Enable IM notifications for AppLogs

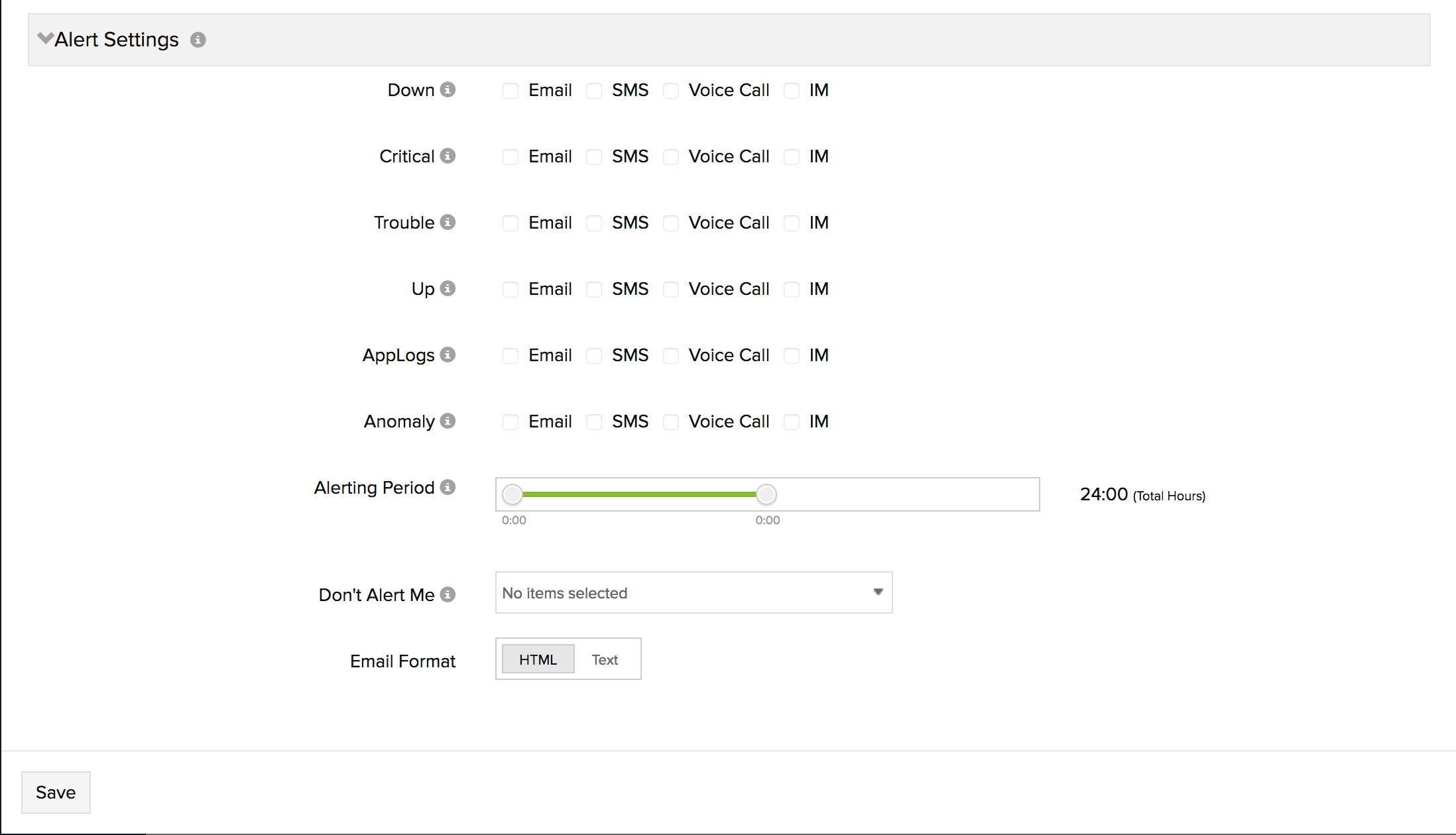point(792,356)
